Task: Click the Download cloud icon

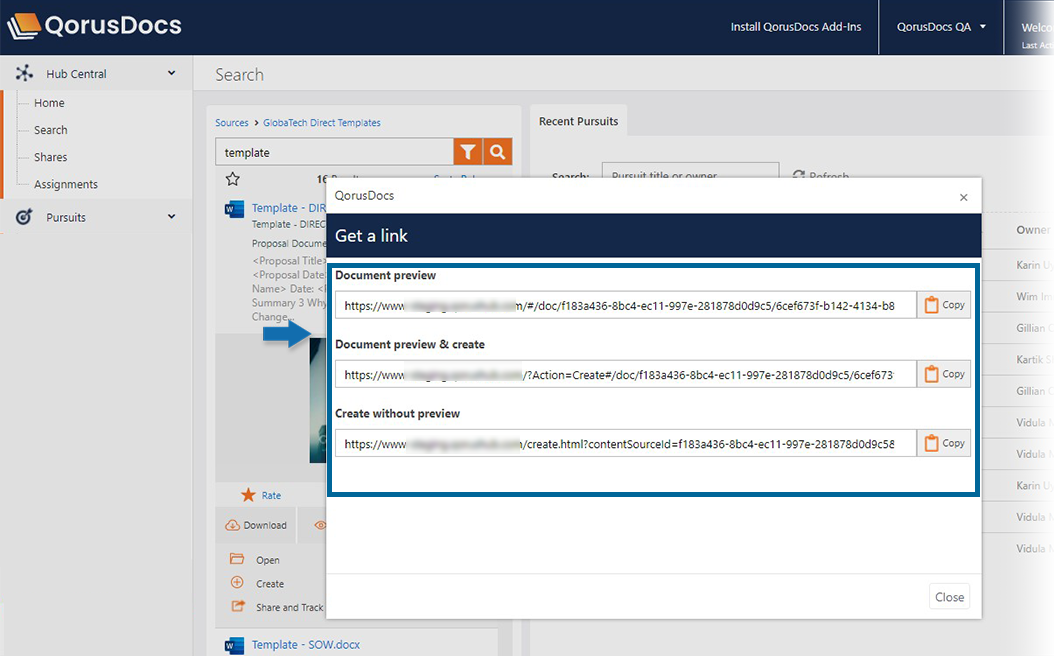Action: pos(233,525)
